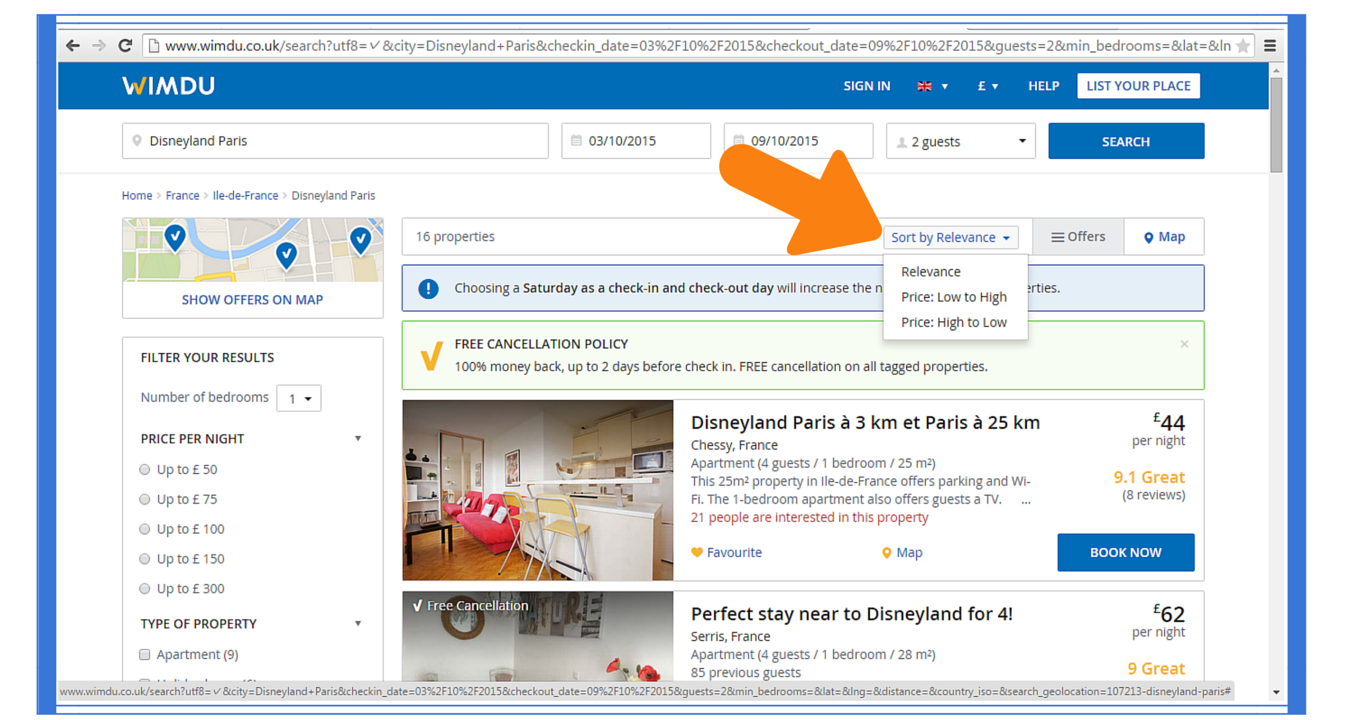Open Perfect stay near to Disneyland listing

(x=852, y=614)
